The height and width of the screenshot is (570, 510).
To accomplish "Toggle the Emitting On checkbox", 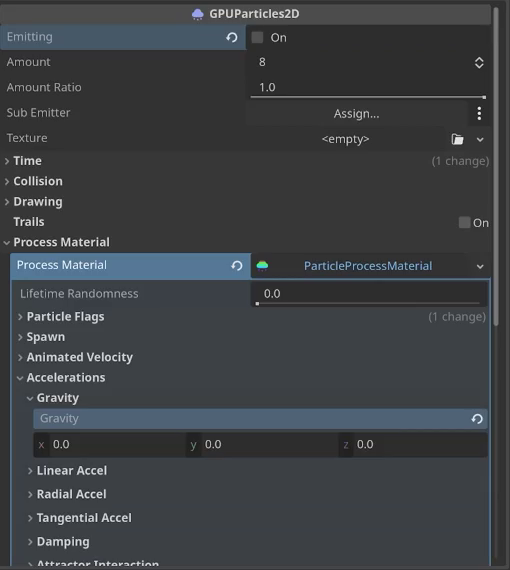I will (x=257, y=37).
